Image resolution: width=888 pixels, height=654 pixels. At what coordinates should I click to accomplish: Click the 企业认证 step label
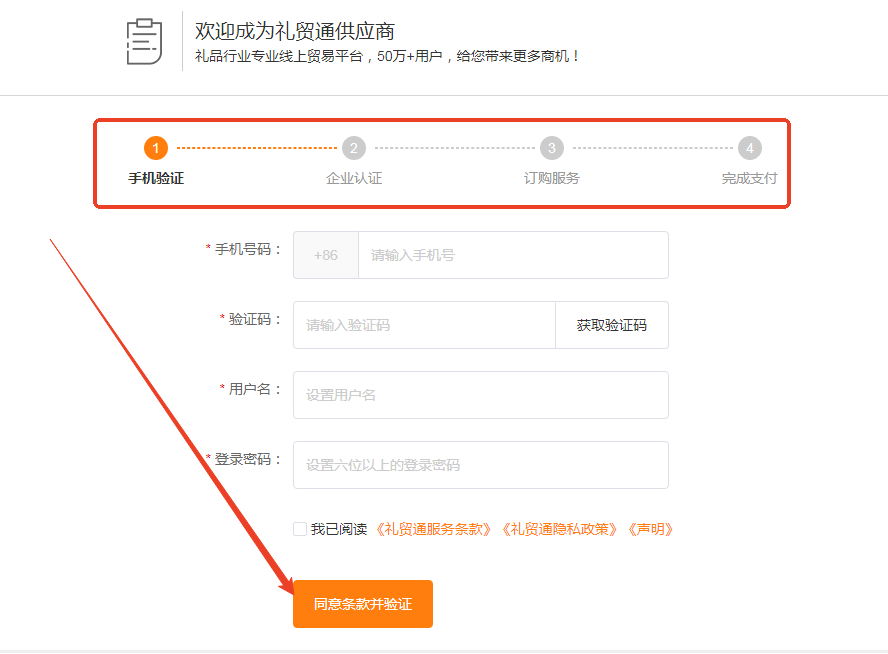(354, 178)
